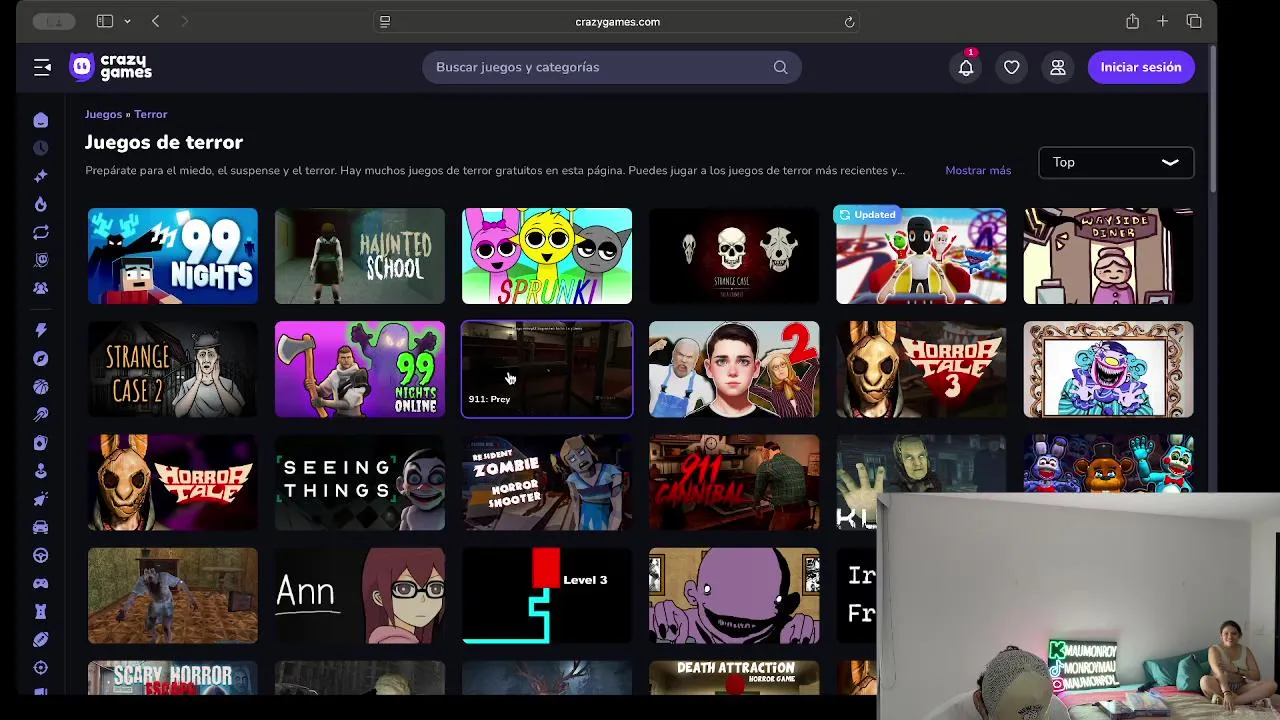Open the car category icon in sidebar

pyautogui.click(x=41, y=527)
